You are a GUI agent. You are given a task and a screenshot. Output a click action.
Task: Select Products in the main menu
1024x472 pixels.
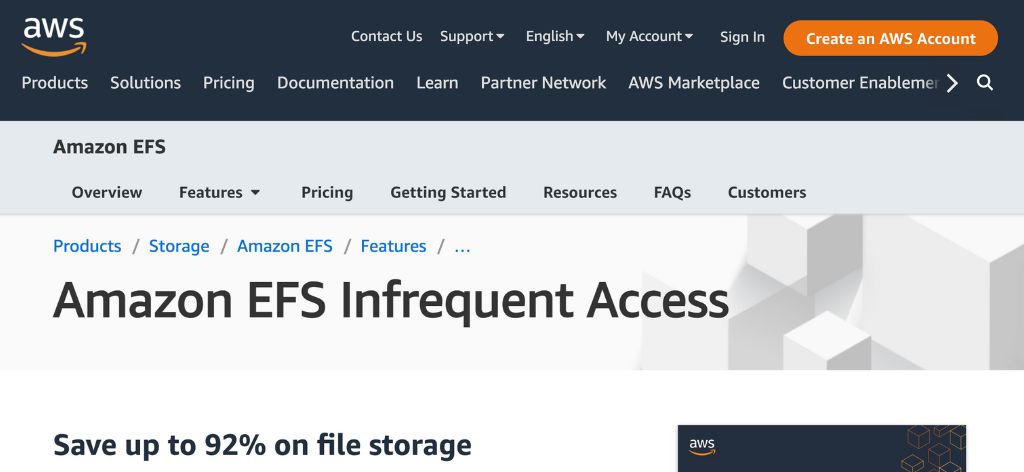pos(55,83)
